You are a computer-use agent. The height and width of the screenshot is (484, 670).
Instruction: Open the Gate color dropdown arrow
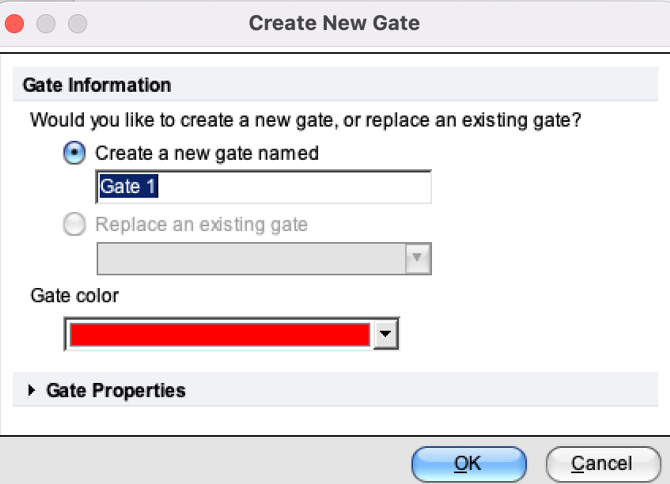click(x=386, y=334)
